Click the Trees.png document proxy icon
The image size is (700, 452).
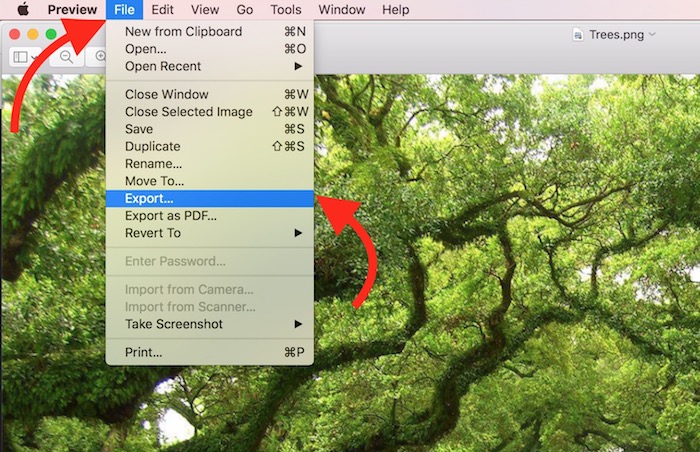(x=578, y=34)
